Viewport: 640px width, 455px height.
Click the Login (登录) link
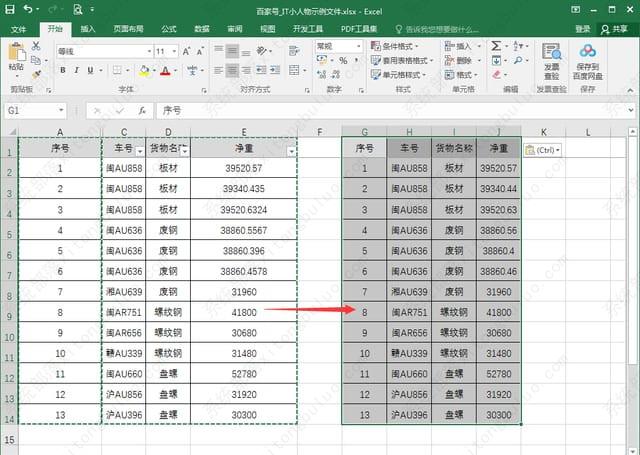(582, 29)
